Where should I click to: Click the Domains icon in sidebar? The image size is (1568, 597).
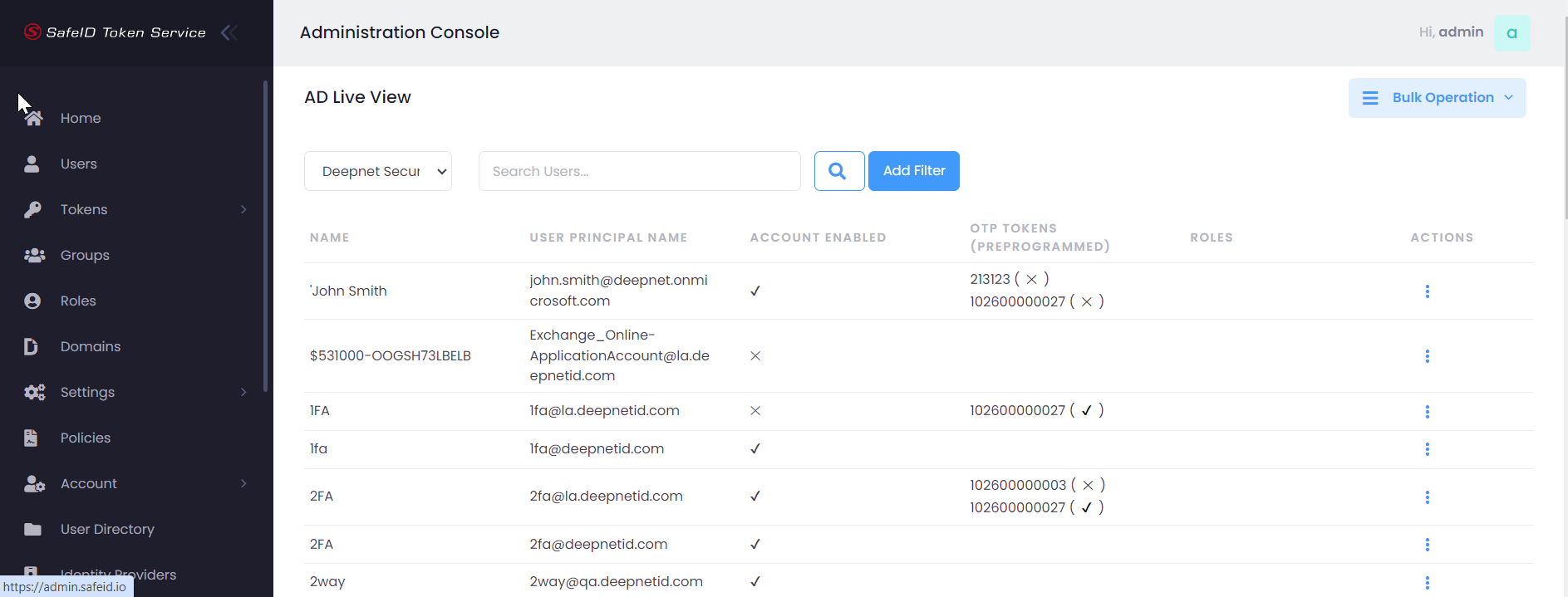pyautogui.click(x=32, y=347)
